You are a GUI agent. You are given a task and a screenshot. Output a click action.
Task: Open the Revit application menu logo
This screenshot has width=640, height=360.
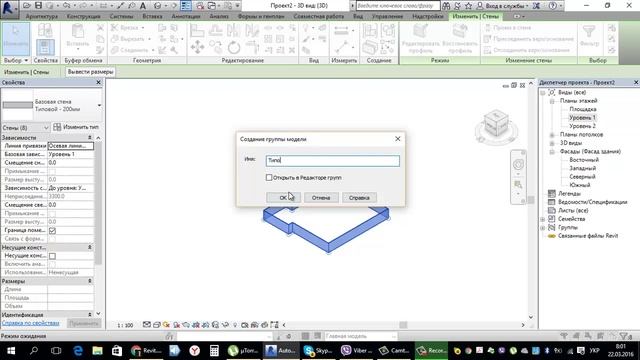[8, 8]
